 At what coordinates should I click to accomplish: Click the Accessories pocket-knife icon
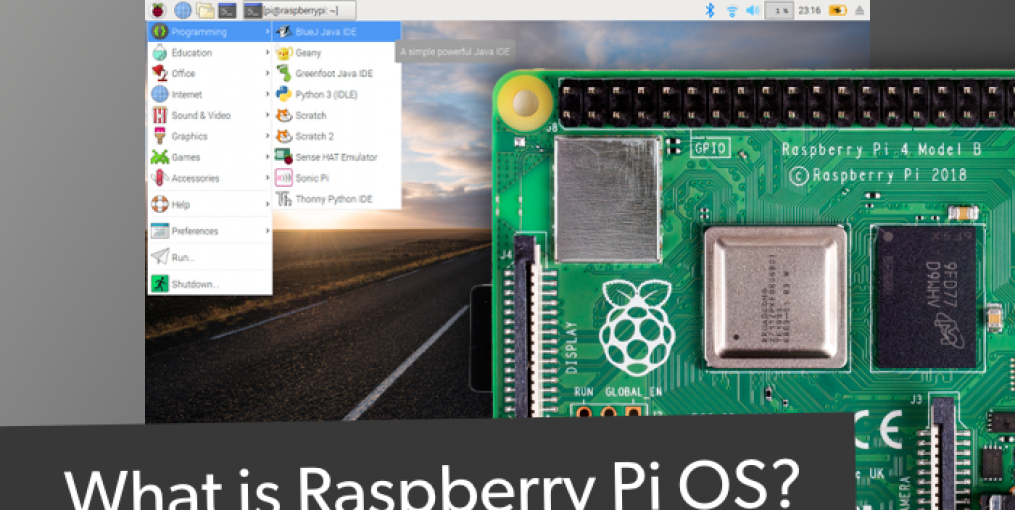pos(160,178)
